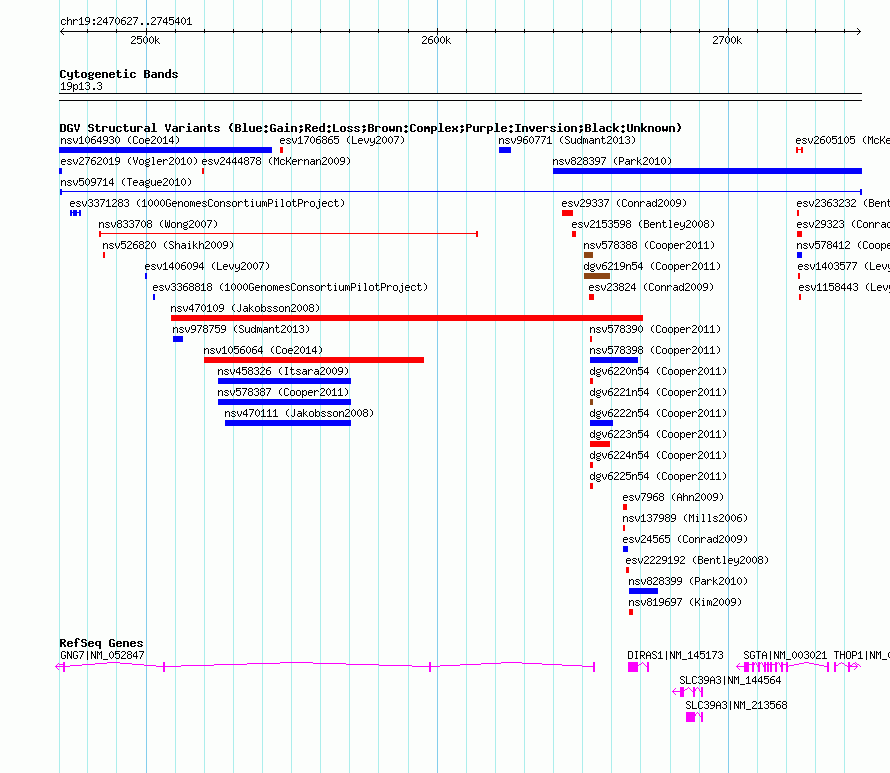890x773 pixels.
Task: Click the nsv578398 (Cooper2011) blue bar
Action: 614,360
